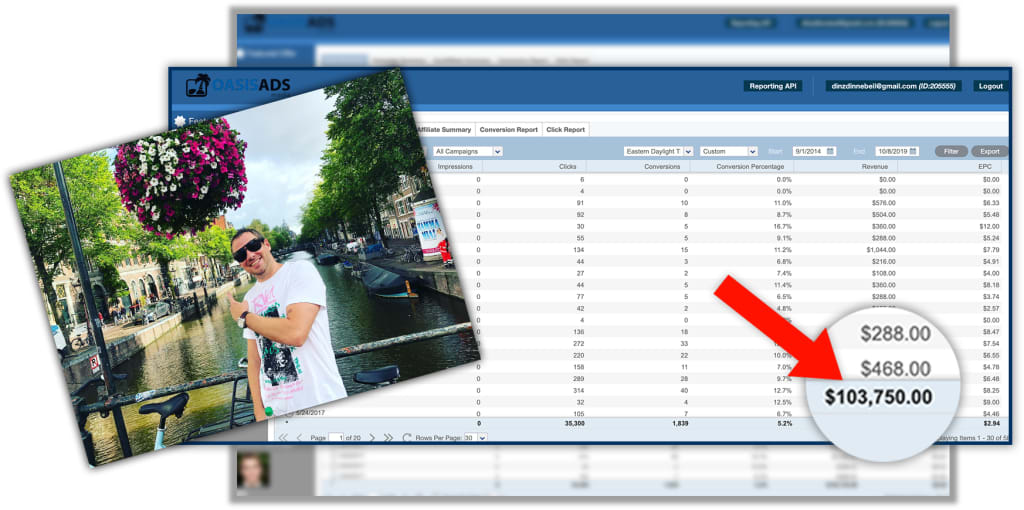Viewport: 1024px width, 510px height.
Task: Apply the Filter button
Action: click(951, 151)
